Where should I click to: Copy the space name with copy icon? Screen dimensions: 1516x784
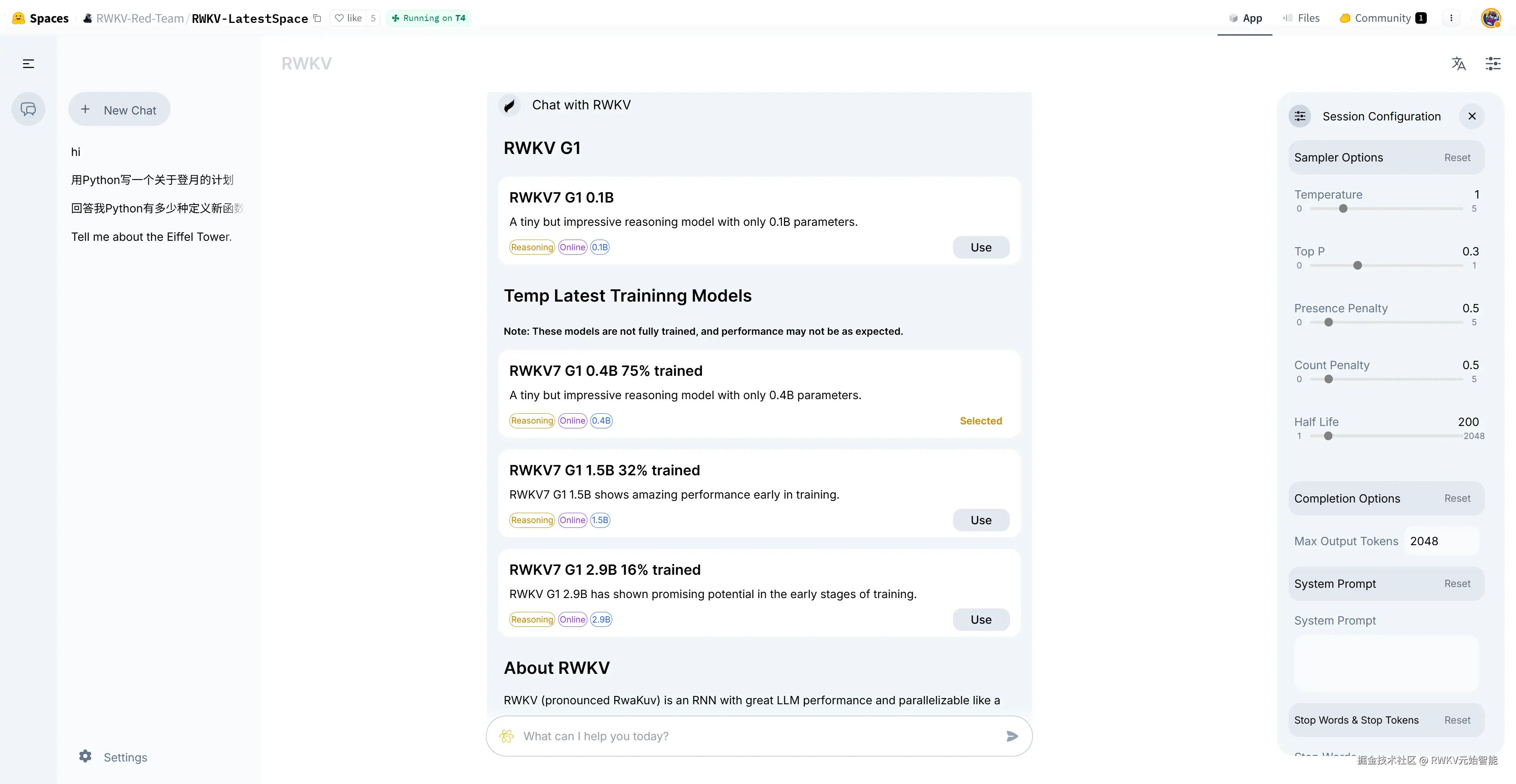pos(317,18)
